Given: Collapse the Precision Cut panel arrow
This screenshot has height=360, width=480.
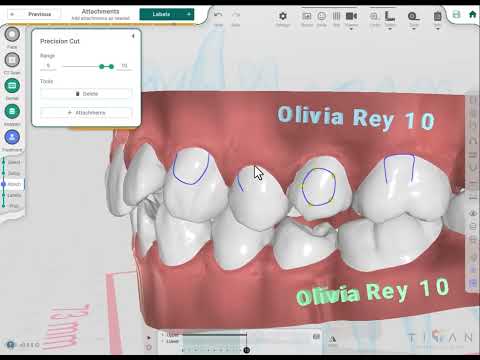Looking at the screenshot, I should 133,36.
